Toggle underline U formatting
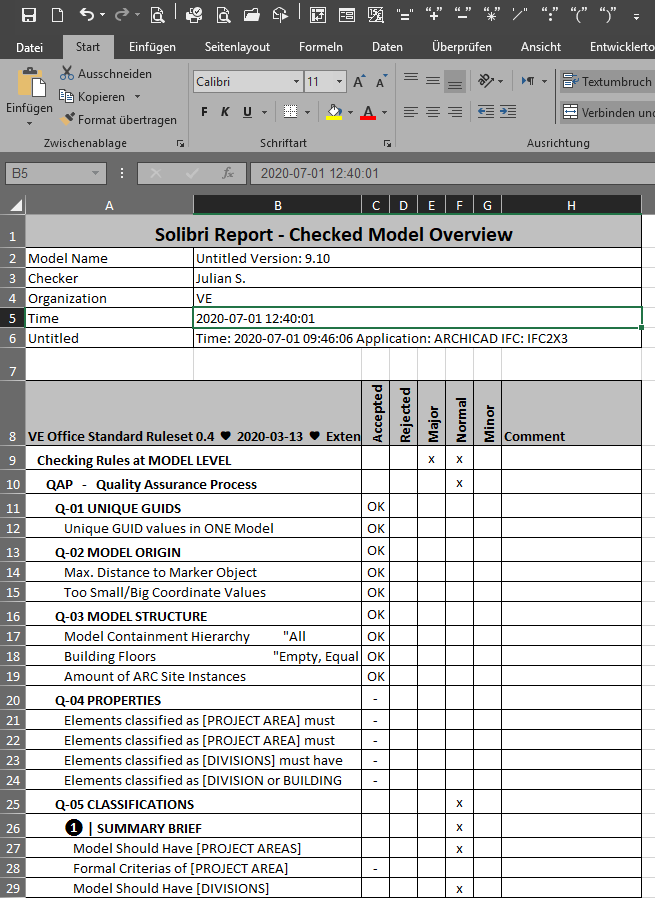 coord(247,112)
